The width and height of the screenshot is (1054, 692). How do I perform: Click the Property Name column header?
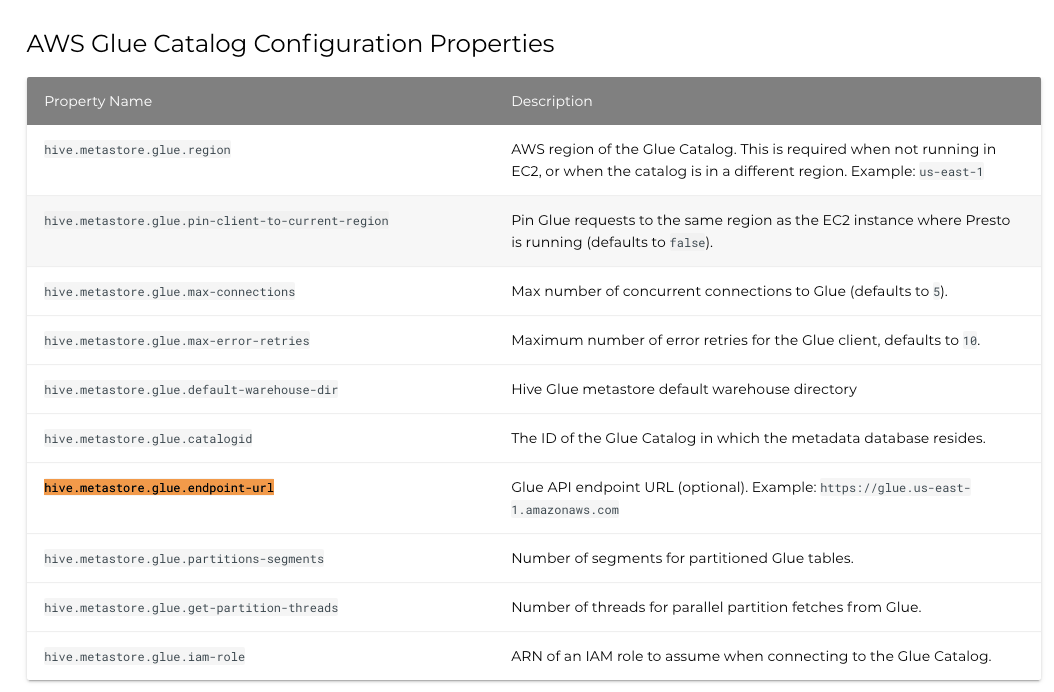(x=98, y=101)
